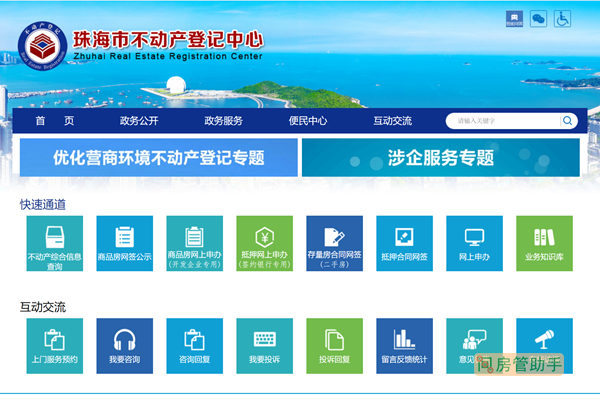Open 存量房合同网签 second-hand housing tile
Image resolution: width=600 pixels, height=400 pixels.
pos(334,244)
